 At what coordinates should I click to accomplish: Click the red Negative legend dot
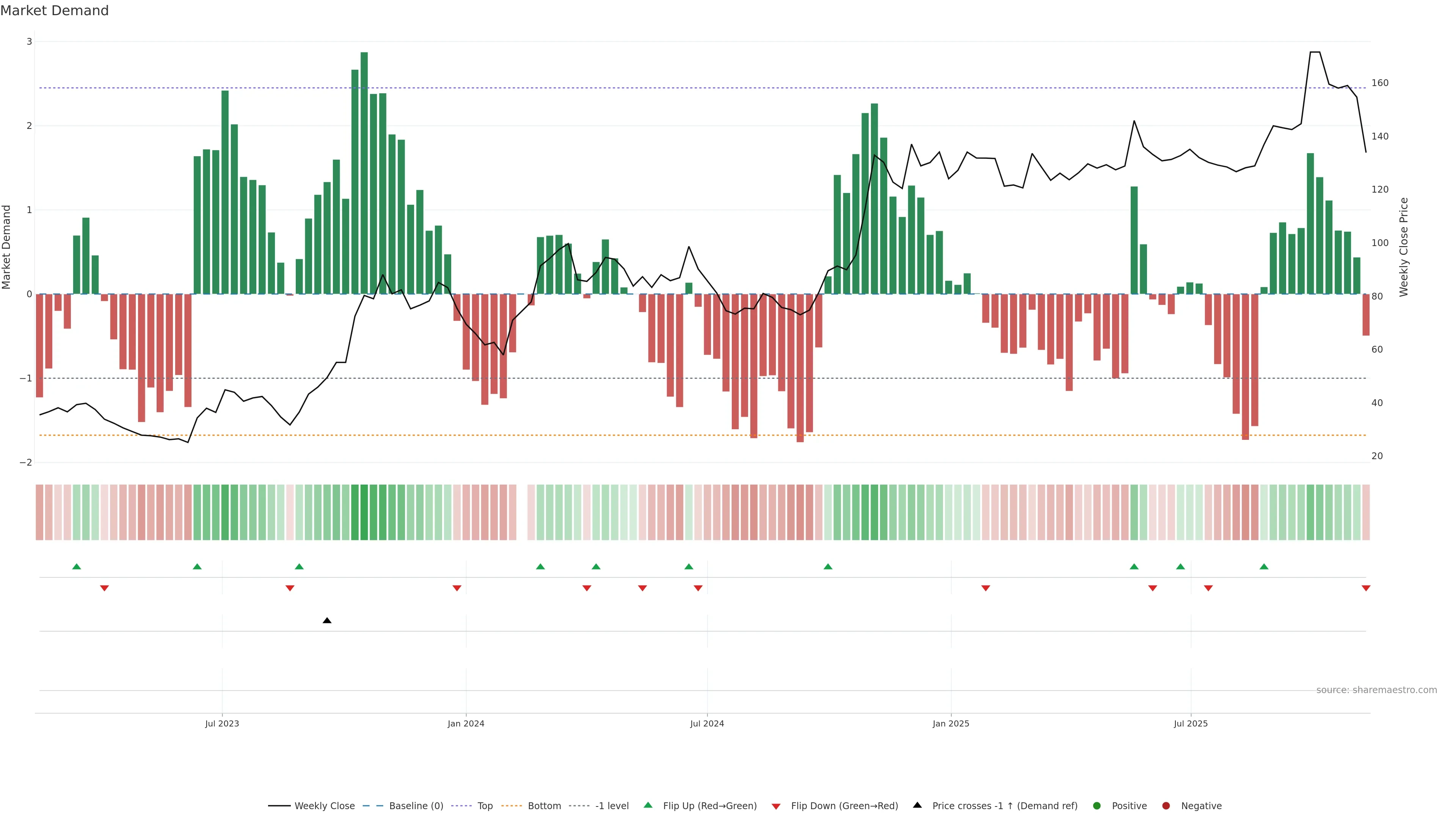(x=1166, y=805)
